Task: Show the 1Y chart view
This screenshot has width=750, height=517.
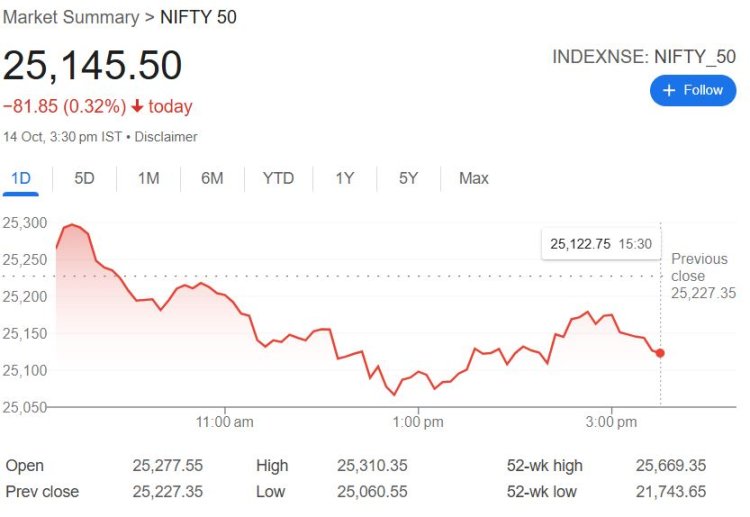Action: 344,178
